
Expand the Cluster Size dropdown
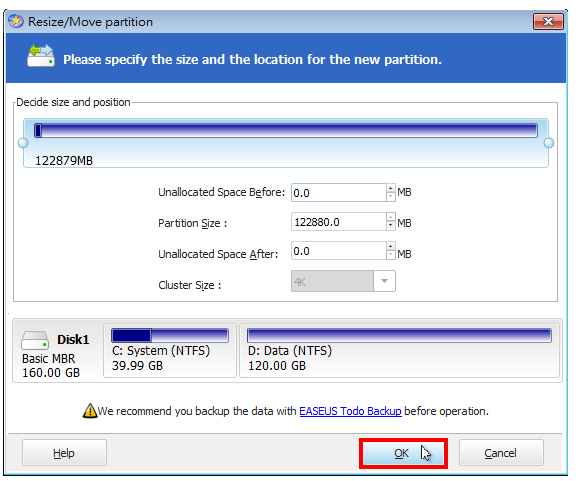pos(384,281)
